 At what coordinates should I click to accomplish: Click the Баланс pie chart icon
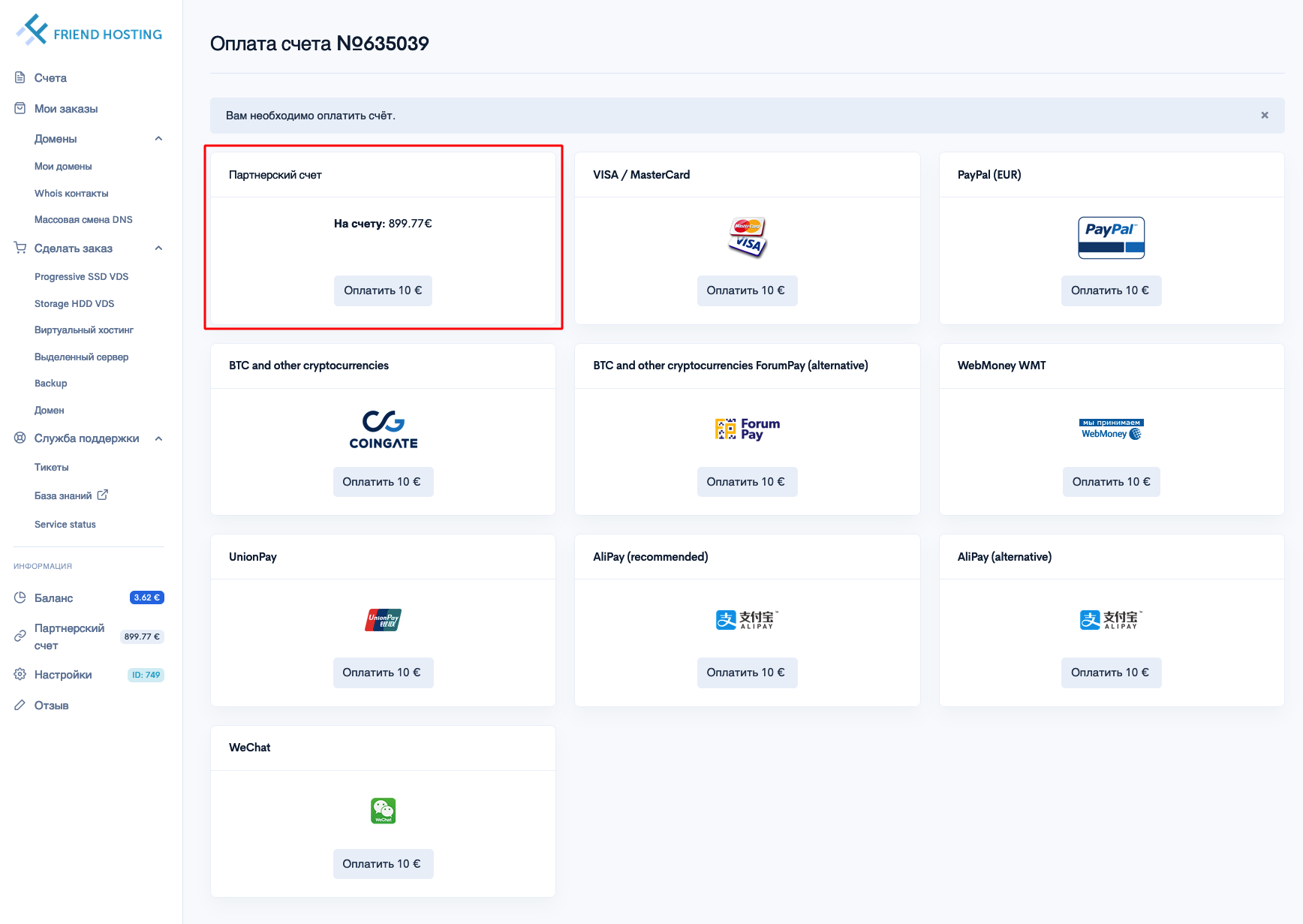(20, 597)
